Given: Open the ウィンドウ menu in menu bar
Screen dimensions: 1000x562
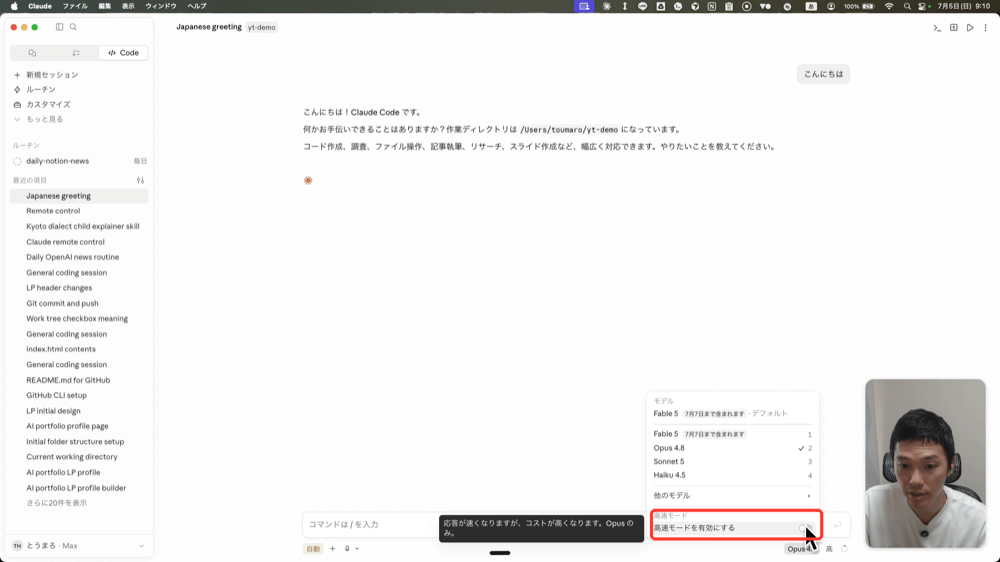Looking at the screenshot, I should tap(161, 6).
